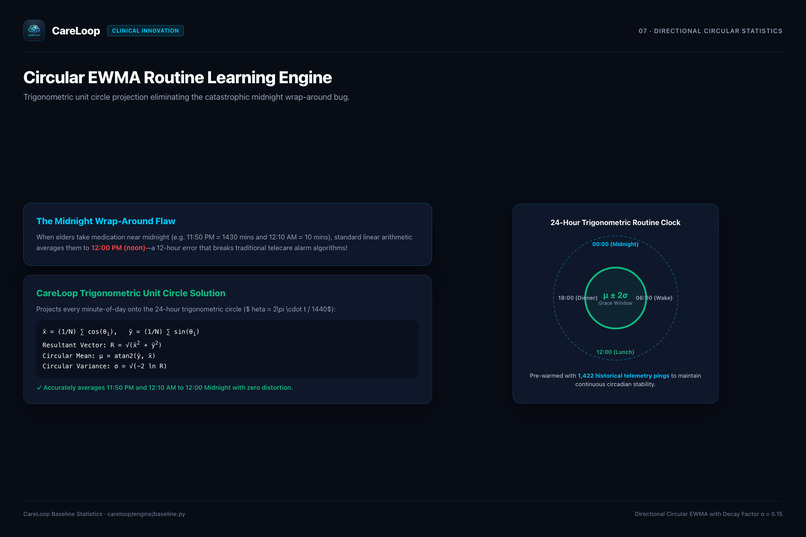This screenshot has width=806, height=537.
Task: Click the Circular EWMA Routine Learning Engine title
Action: coord(177,77)
